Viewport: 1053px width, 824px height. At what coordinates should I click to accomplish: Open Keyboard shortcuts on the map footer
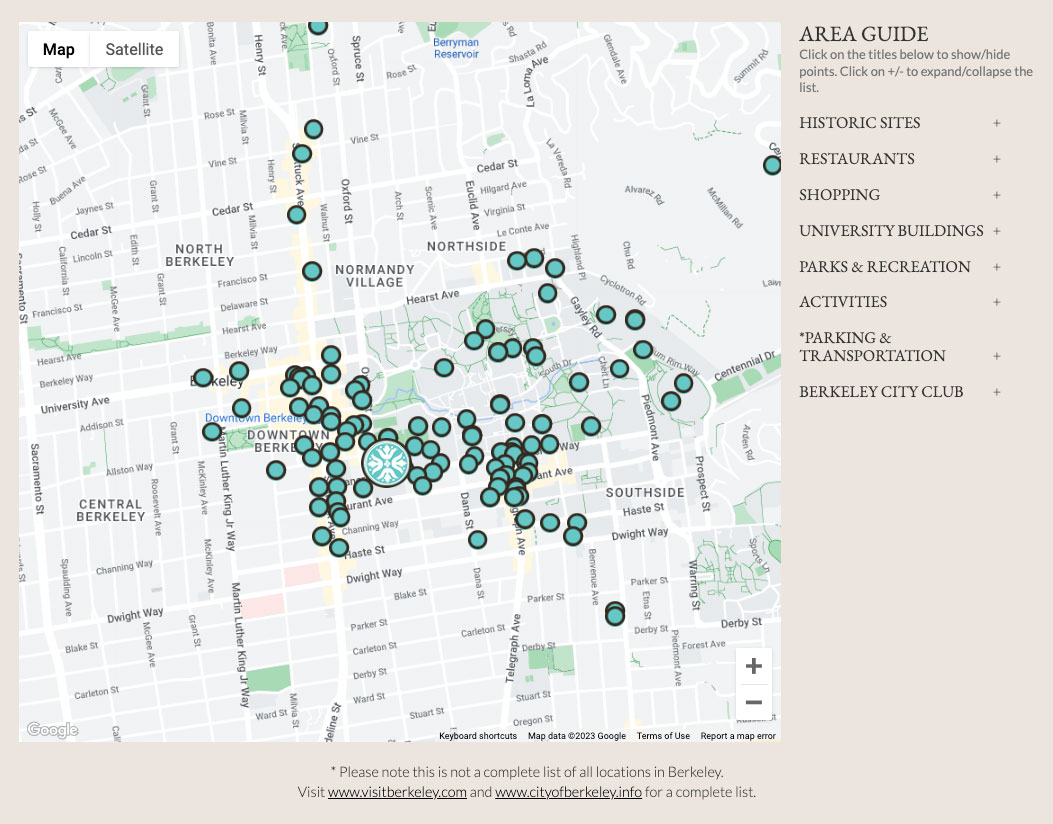pos(478,736)
